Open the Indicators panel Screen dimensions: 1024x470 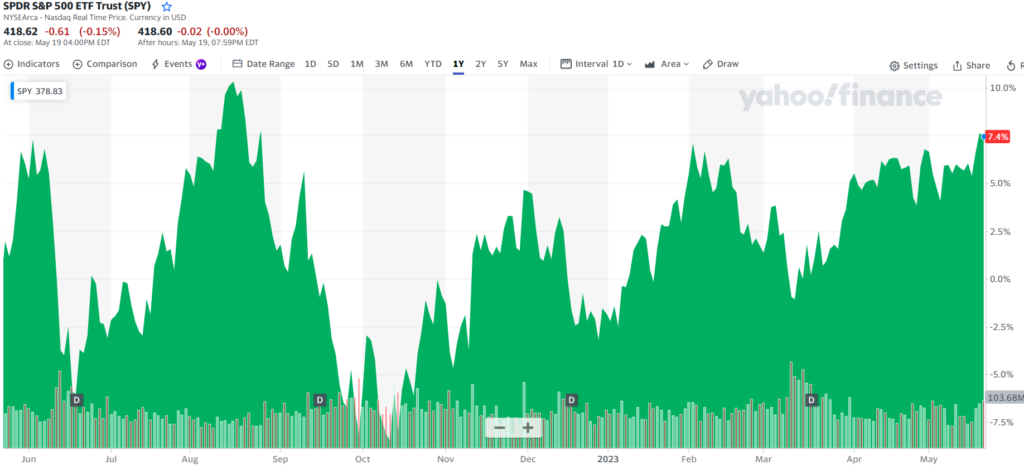[32, 64]
